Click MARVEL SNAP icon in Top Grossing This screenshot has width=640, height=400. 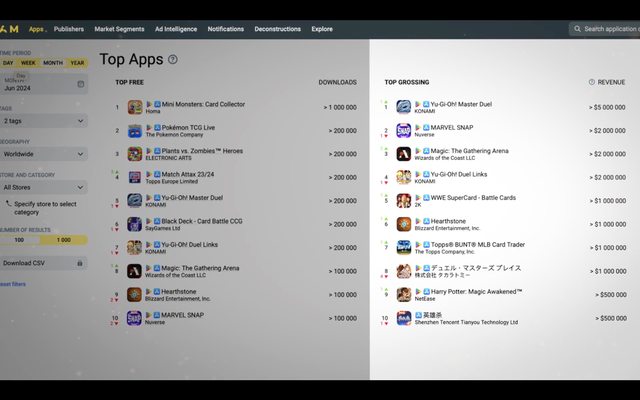coord(404,131)
